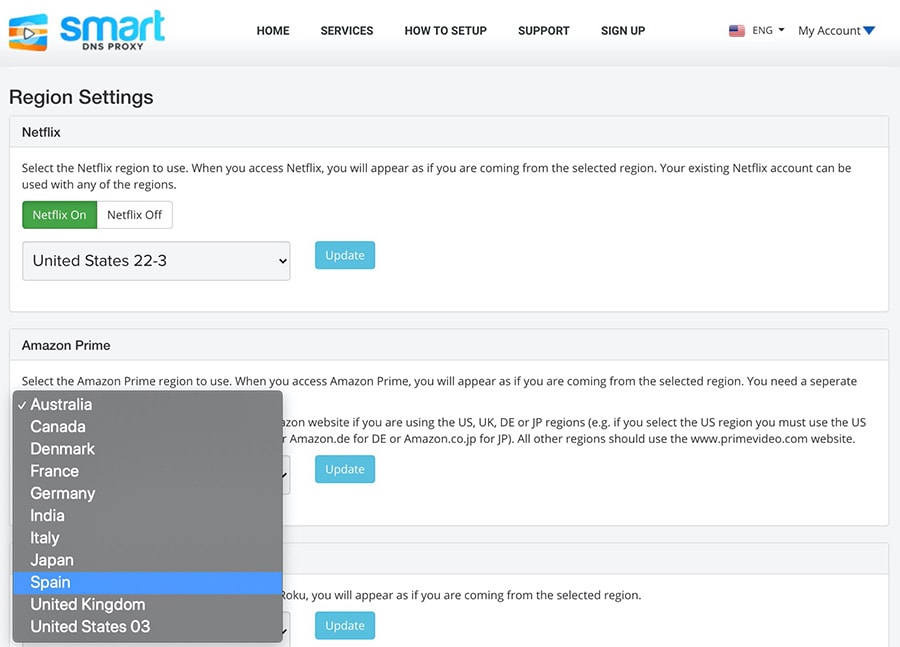Screen dimensions: 900x647
Task: Select United Kingdom from the list
Action: tap(148, 605)
